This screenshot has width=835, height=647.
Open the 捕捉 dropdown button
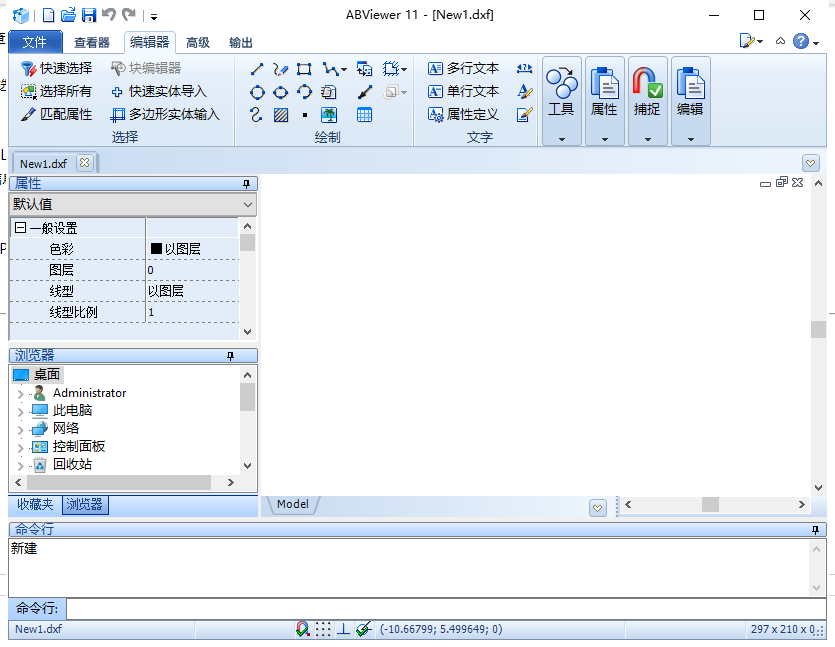pyautogui.click(x=648, y=101)
